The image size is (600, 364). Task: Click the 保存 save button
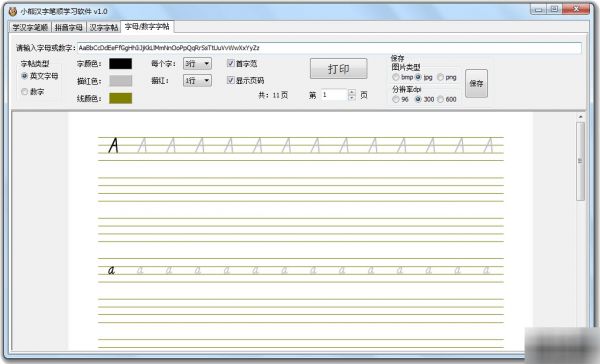(x=476, y=83)
